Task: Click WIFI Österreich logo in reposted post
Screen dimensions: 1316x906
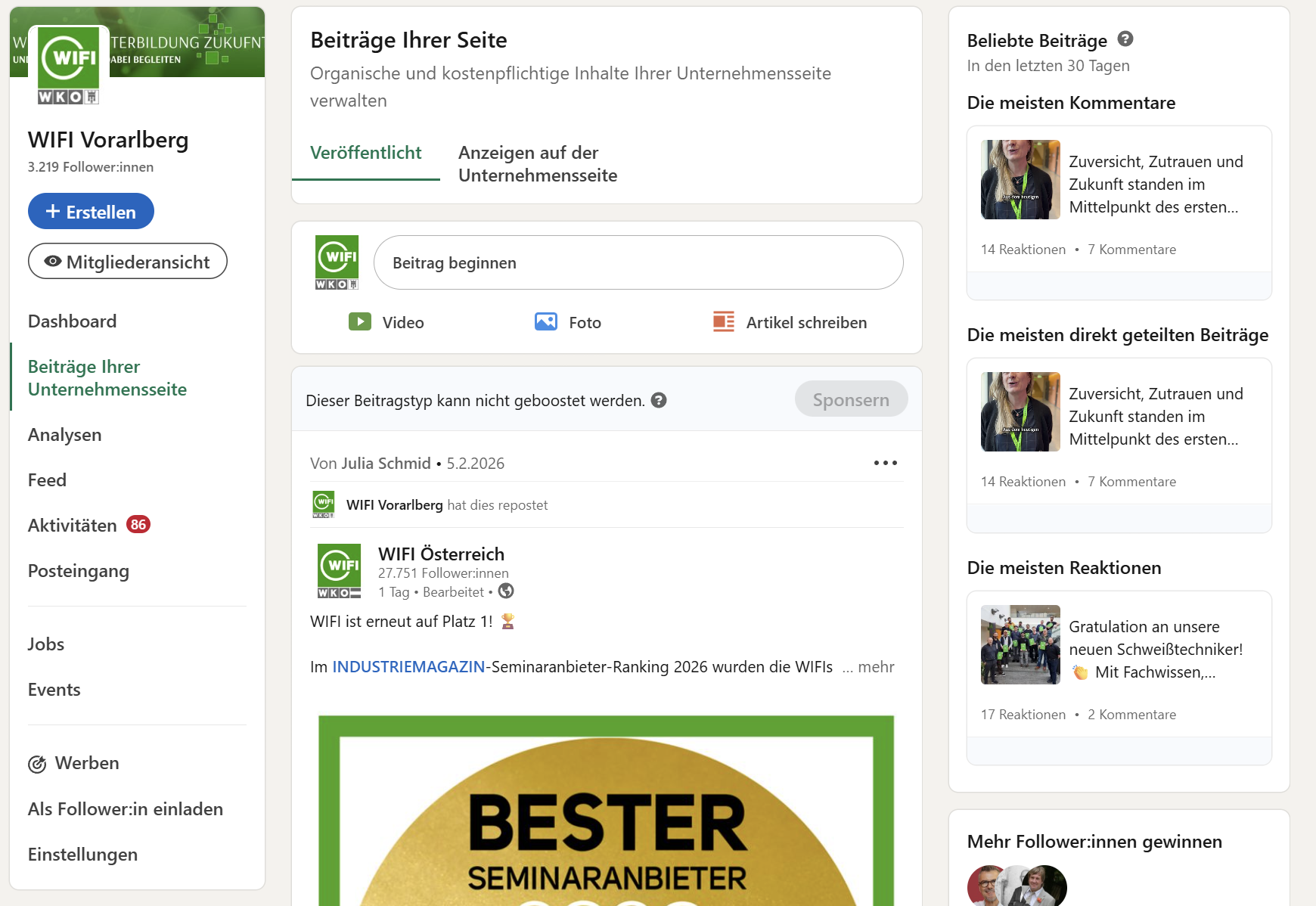Action: 339,571
